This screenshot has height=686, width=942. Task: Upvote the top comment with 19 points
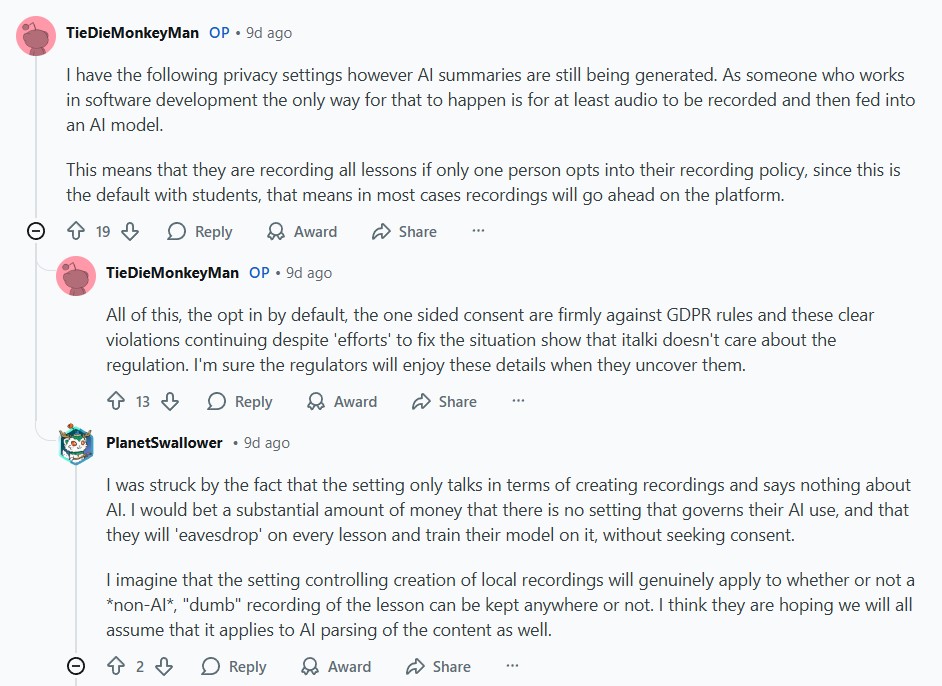pyautogui.click(x=75, y=231)
